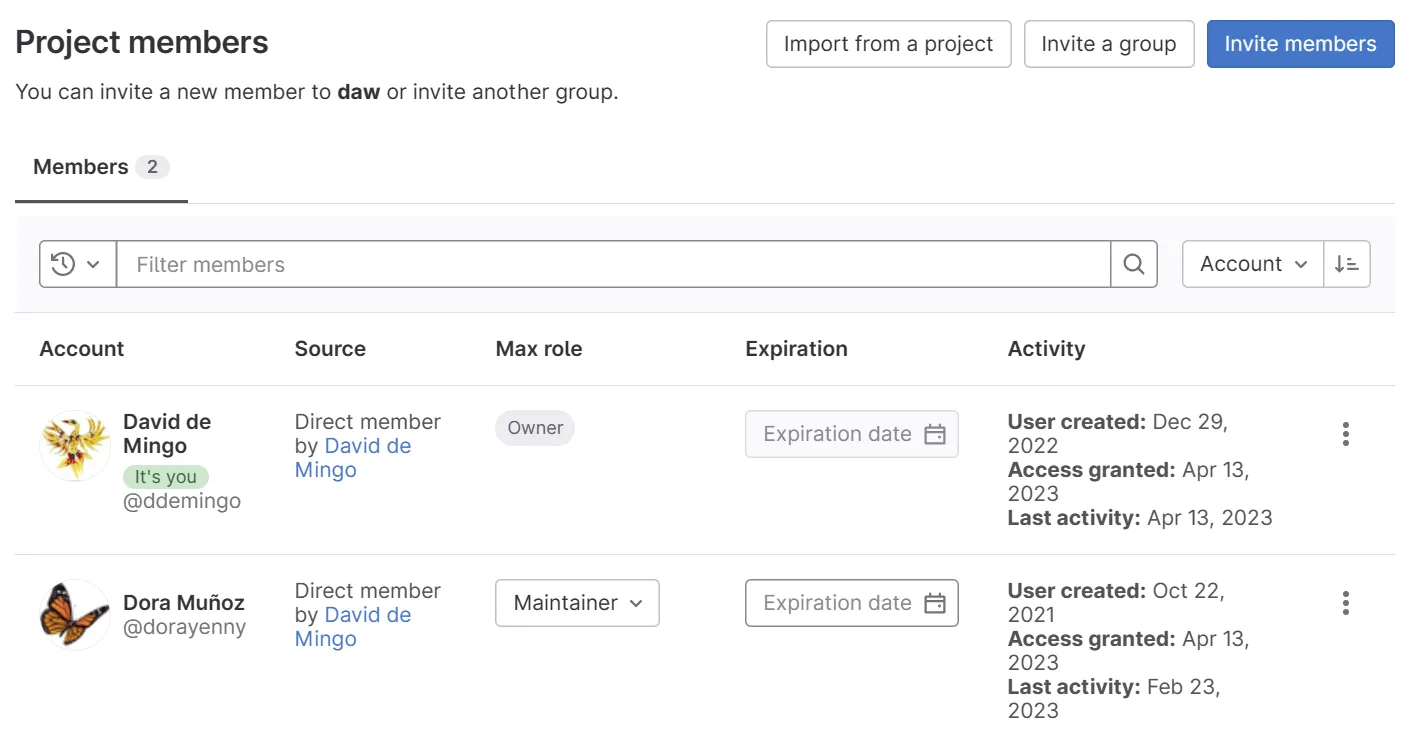
Task: Click the Invite a group button
Action: (x=1108, y=44)
